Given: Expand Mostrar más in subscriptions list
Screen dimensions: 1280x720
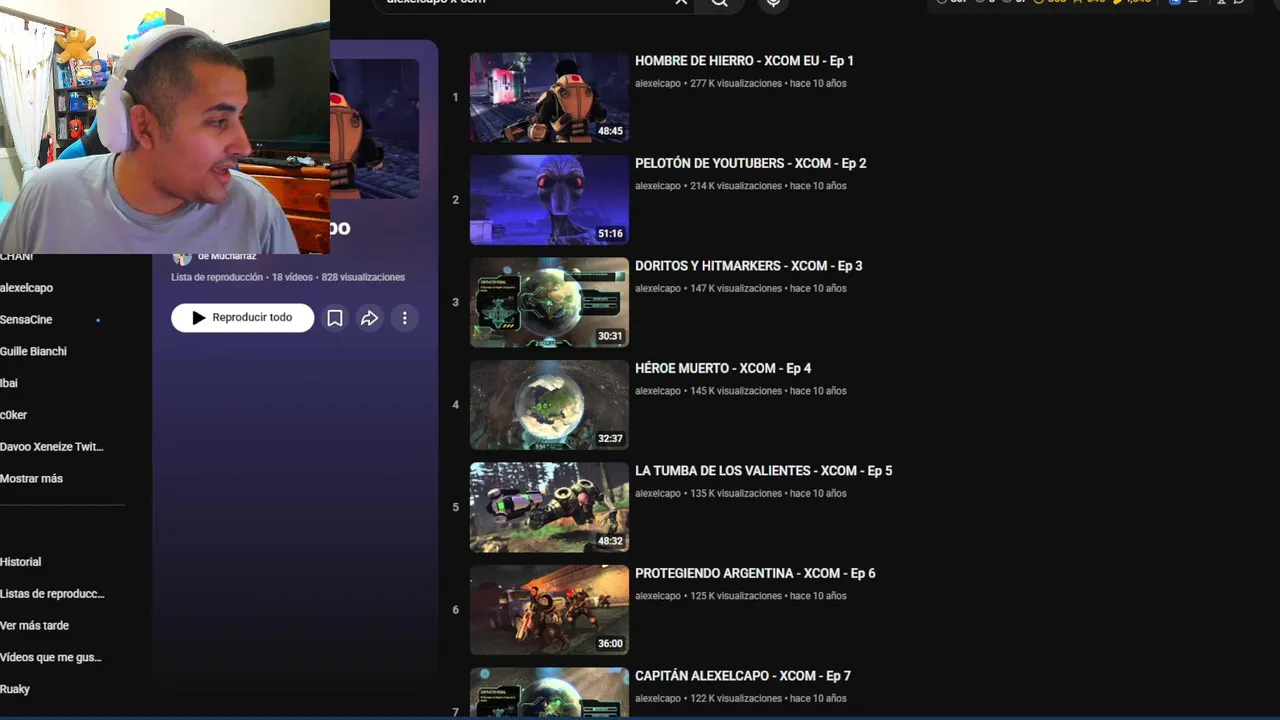Looking at the screenshot, I should (x=31, y=479).
